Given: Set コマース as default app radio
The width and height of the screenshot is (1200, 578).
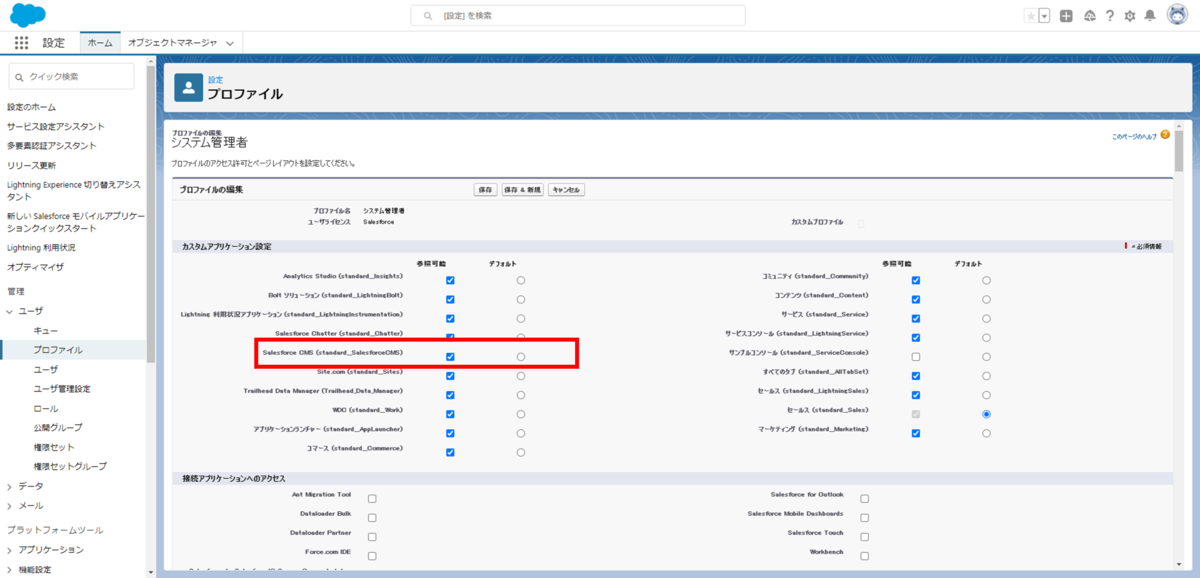Looking at the screenshot, I should (x=521, y=452).
